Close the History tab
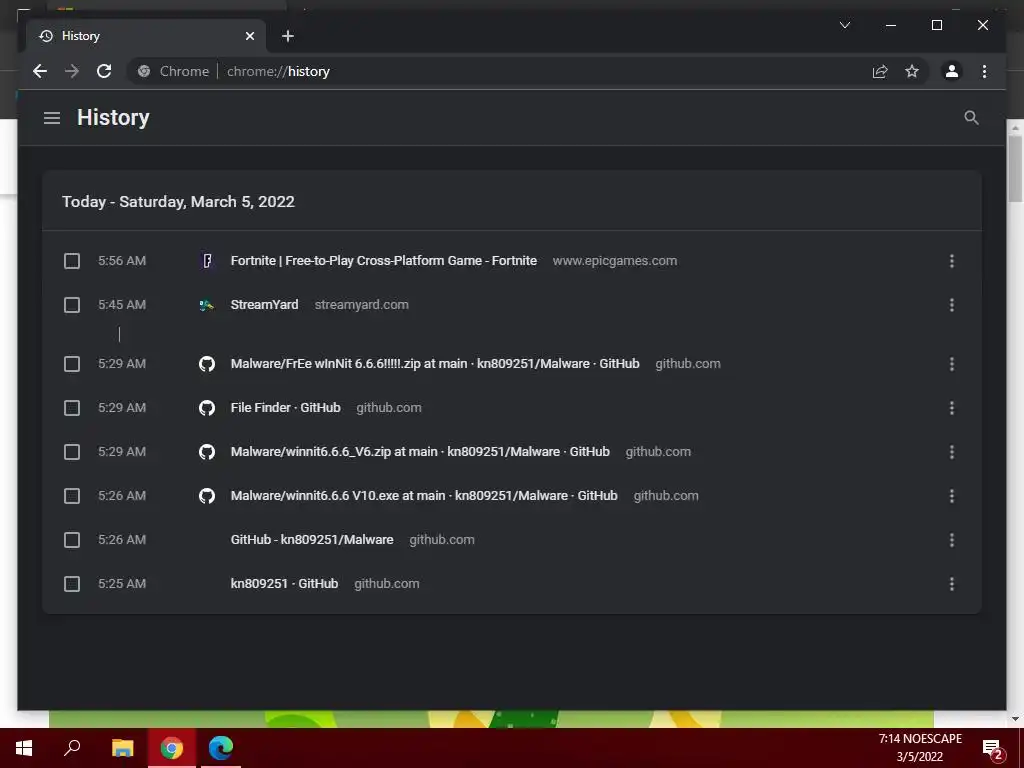 click(x=249, y=36)
